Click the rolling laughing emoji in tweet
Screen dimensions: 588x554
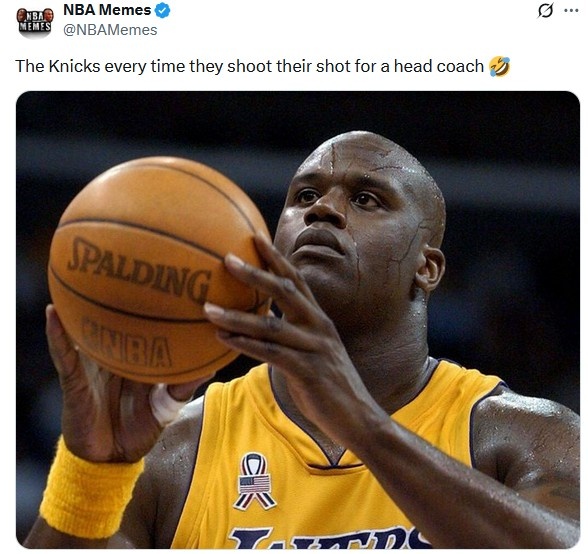point(500,66)
